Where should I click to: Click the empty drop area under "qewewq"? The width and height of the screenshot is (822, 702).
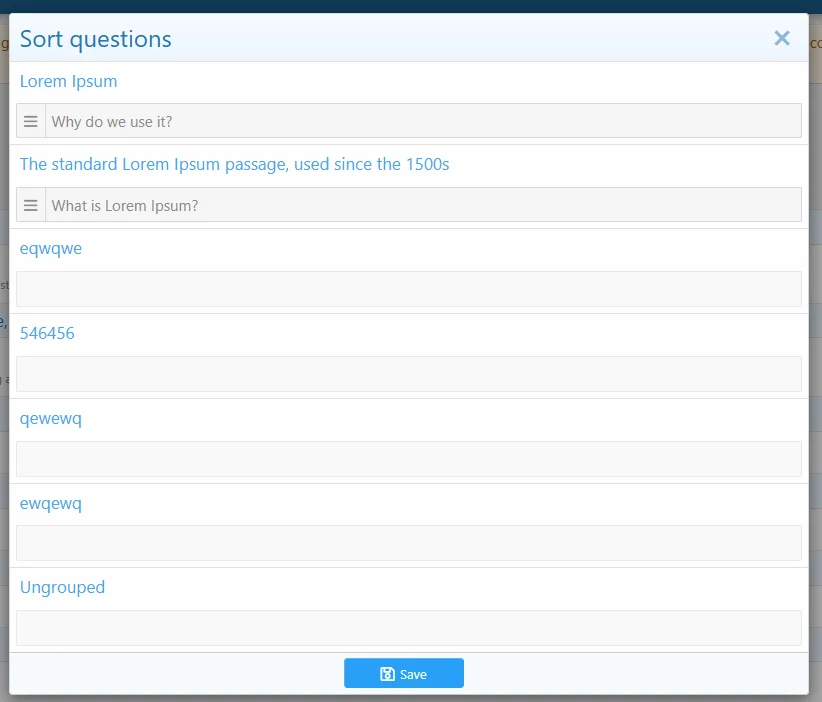tap(409, 459)
